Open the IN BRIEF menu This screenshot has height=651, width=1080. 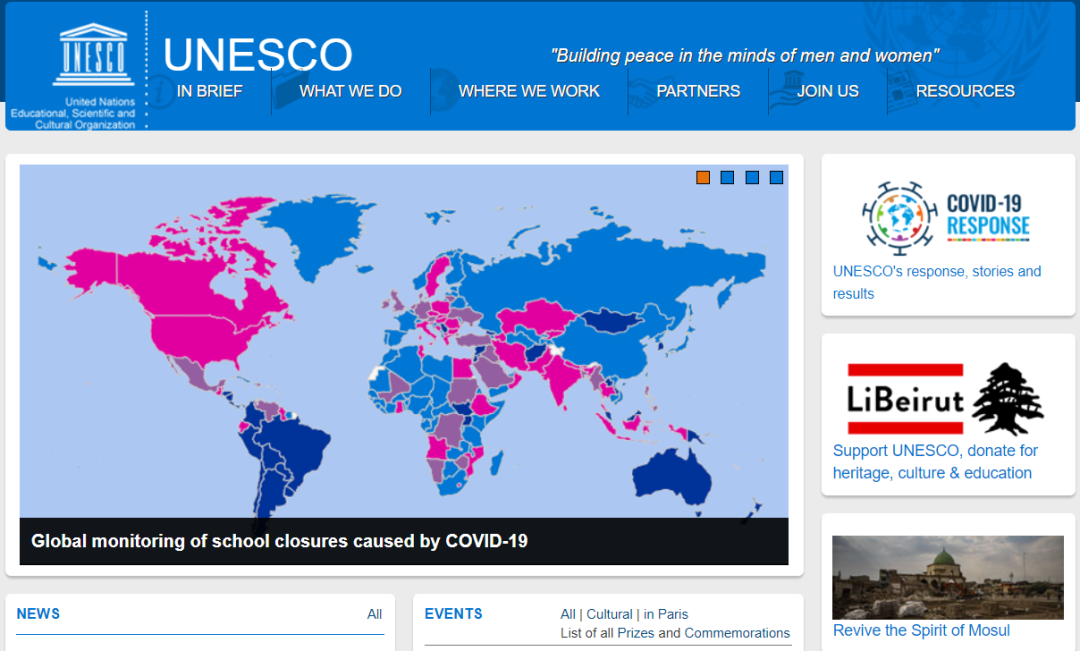click(209, 91)
